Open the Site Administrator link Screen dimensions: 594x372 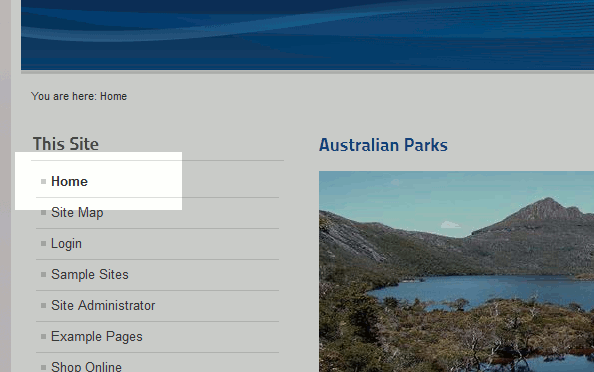click(103, 305)
